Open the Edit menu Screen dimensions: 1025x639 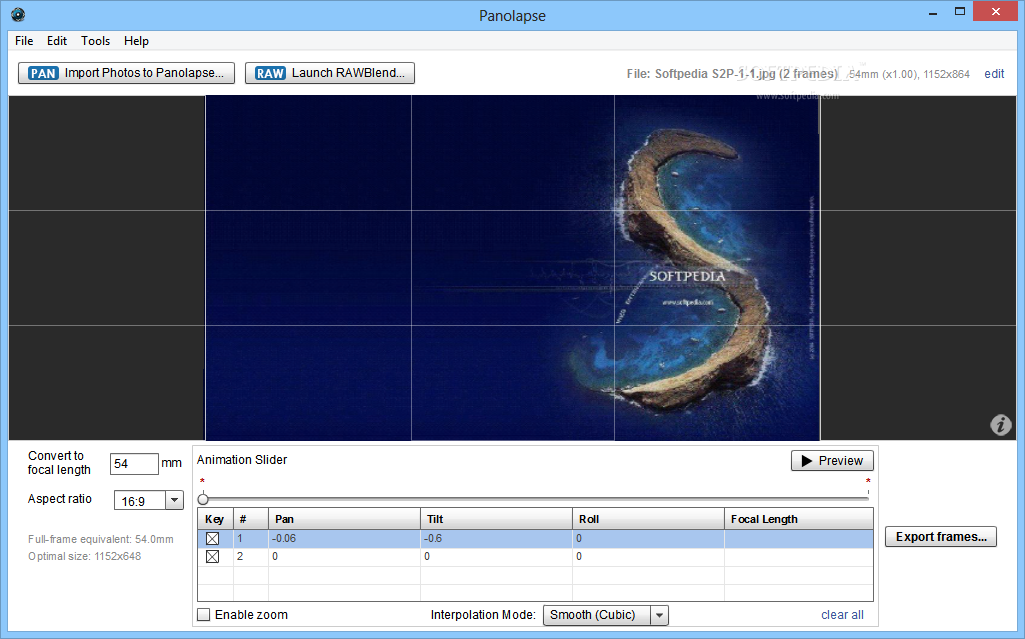tap(57, 41)
